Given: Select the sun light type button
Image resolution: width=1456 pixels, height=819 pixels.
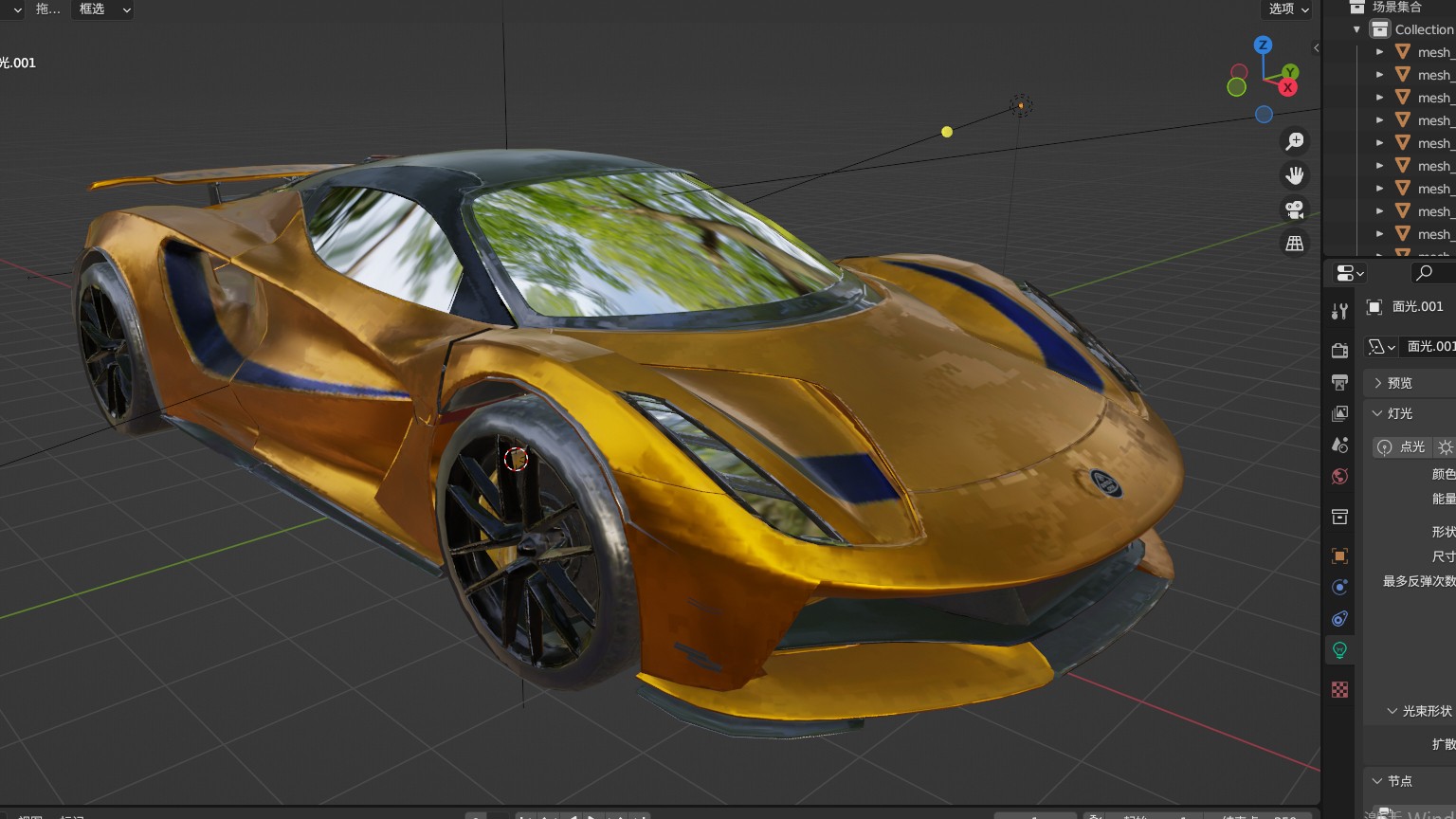Looking at the screenshot, I should pyautogui.click(x=1445, y=446).
